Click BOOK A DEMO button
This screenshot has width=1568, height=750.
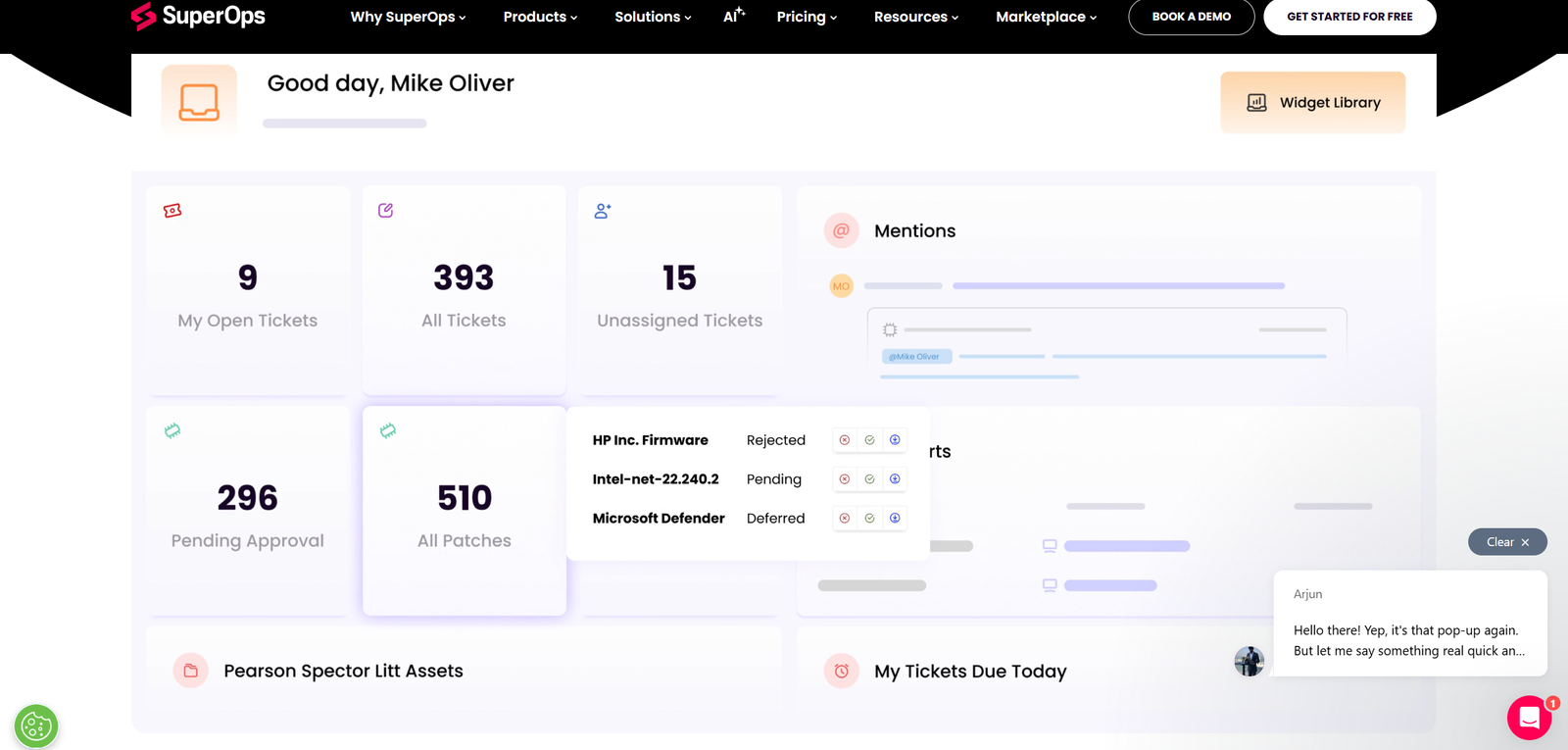tap(1192, 17)
